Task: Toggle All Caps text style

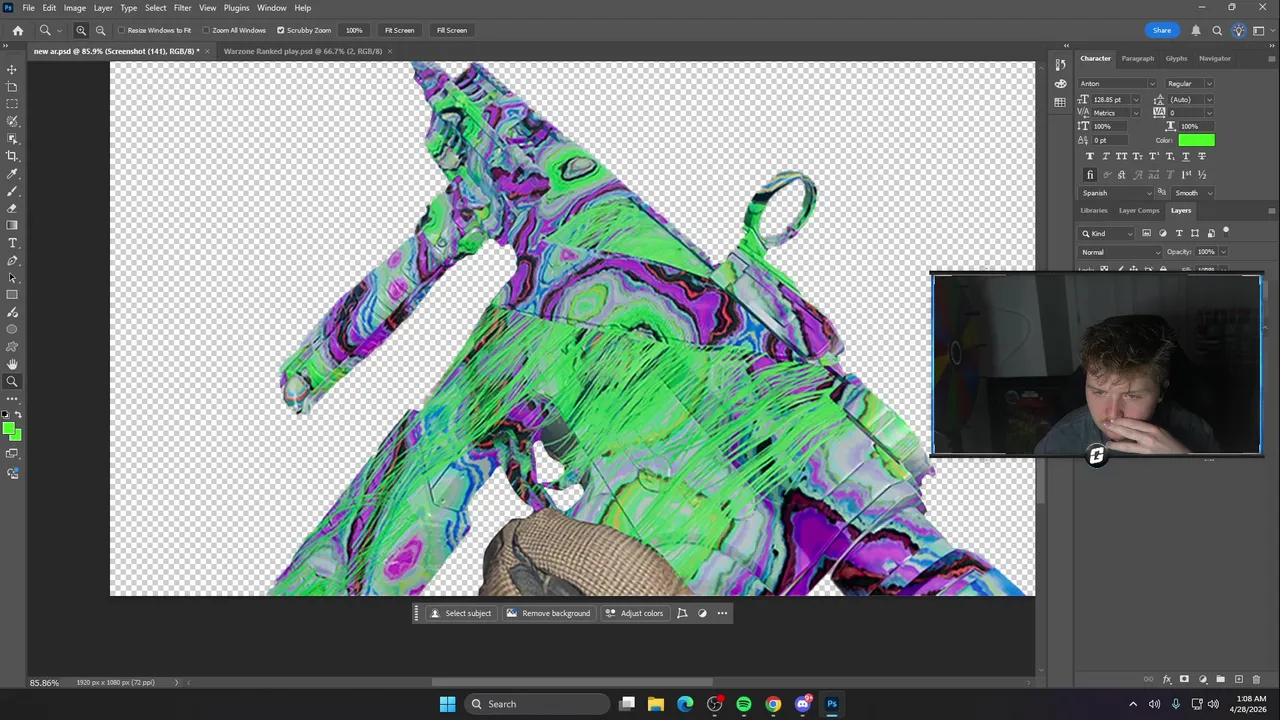Action: tap(1122, 156)
